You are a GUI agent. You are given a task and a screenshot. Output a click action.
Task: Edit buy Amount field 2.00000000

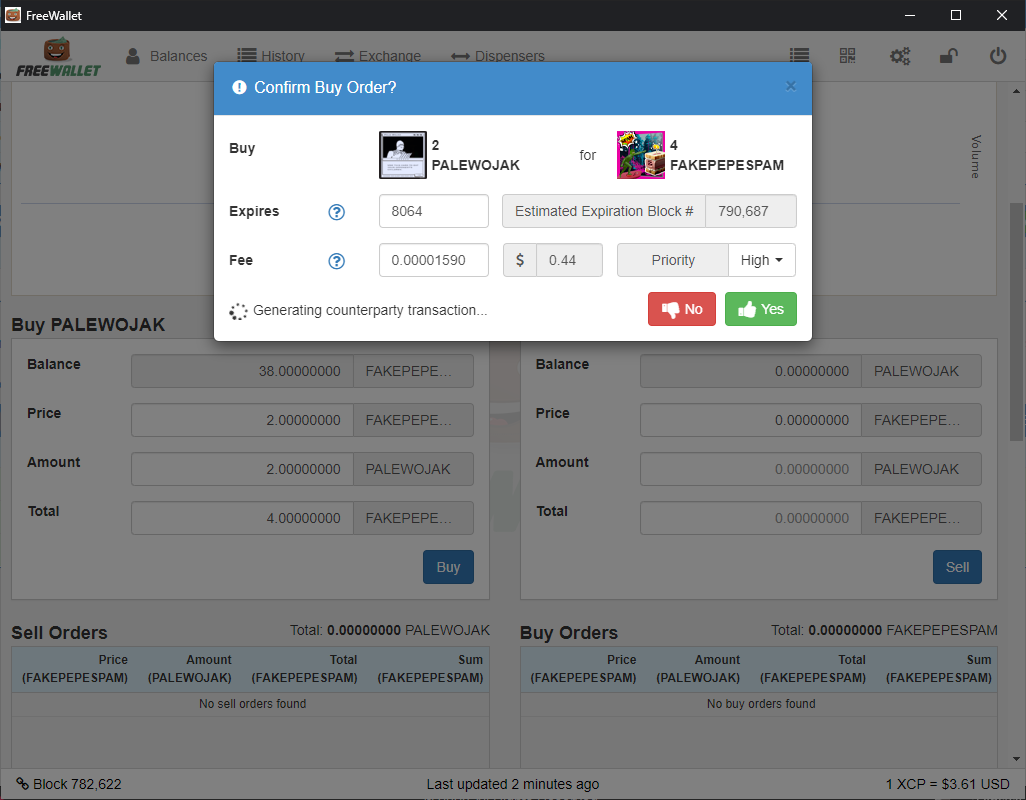[243, 469]
